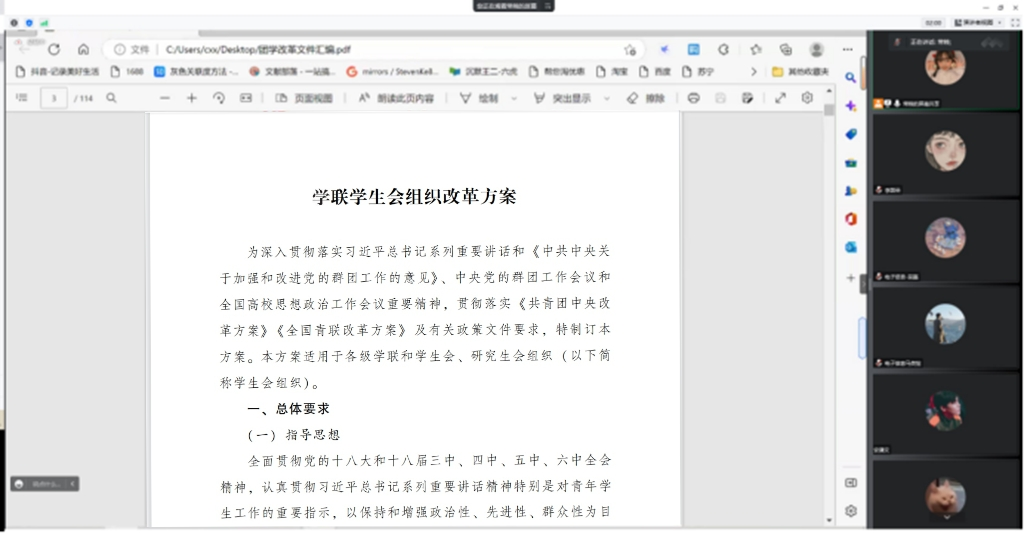The width and height of the screenshot is (1024, 533).
Task: Click the PDF page number field
Action: (53, 98)
